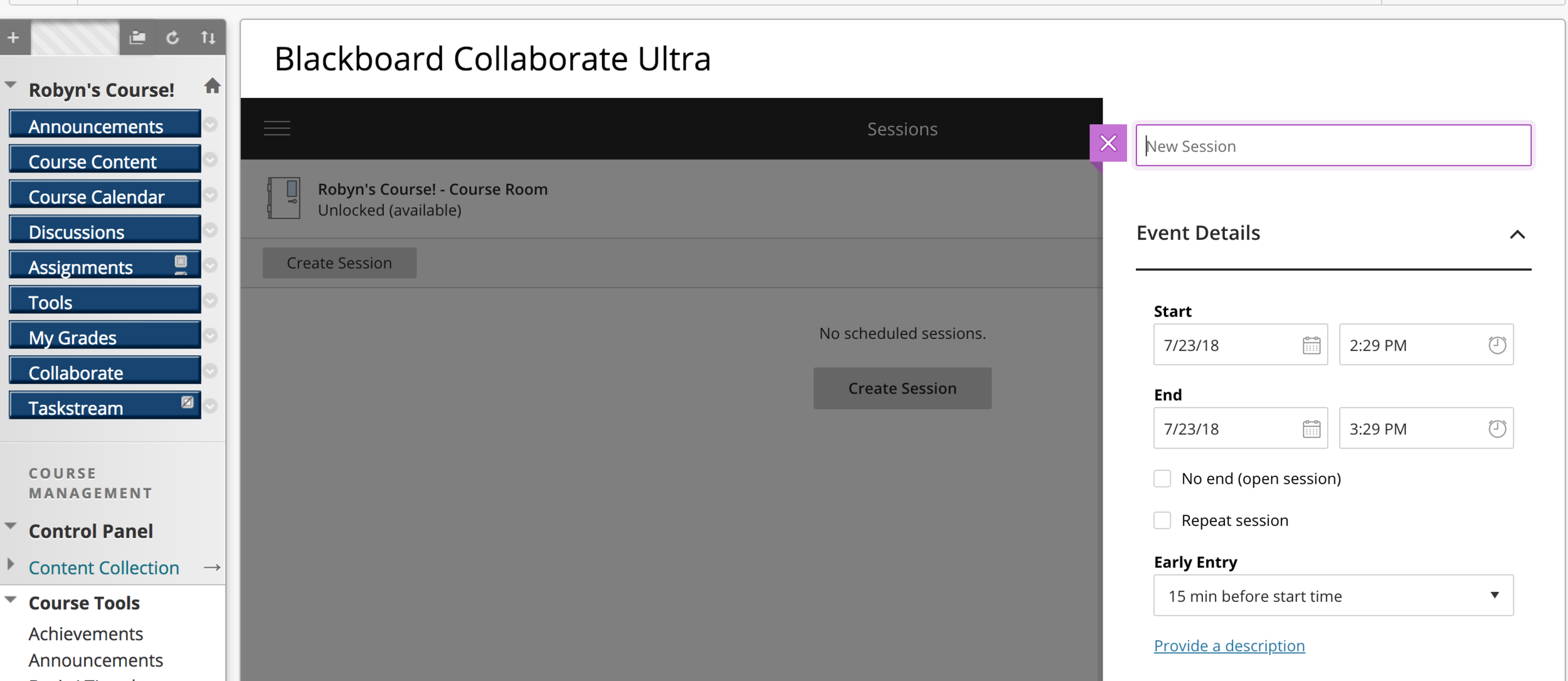This screenshot has height=681, width=1568.
Task: Open the course files folder icon
Action: 137,38
